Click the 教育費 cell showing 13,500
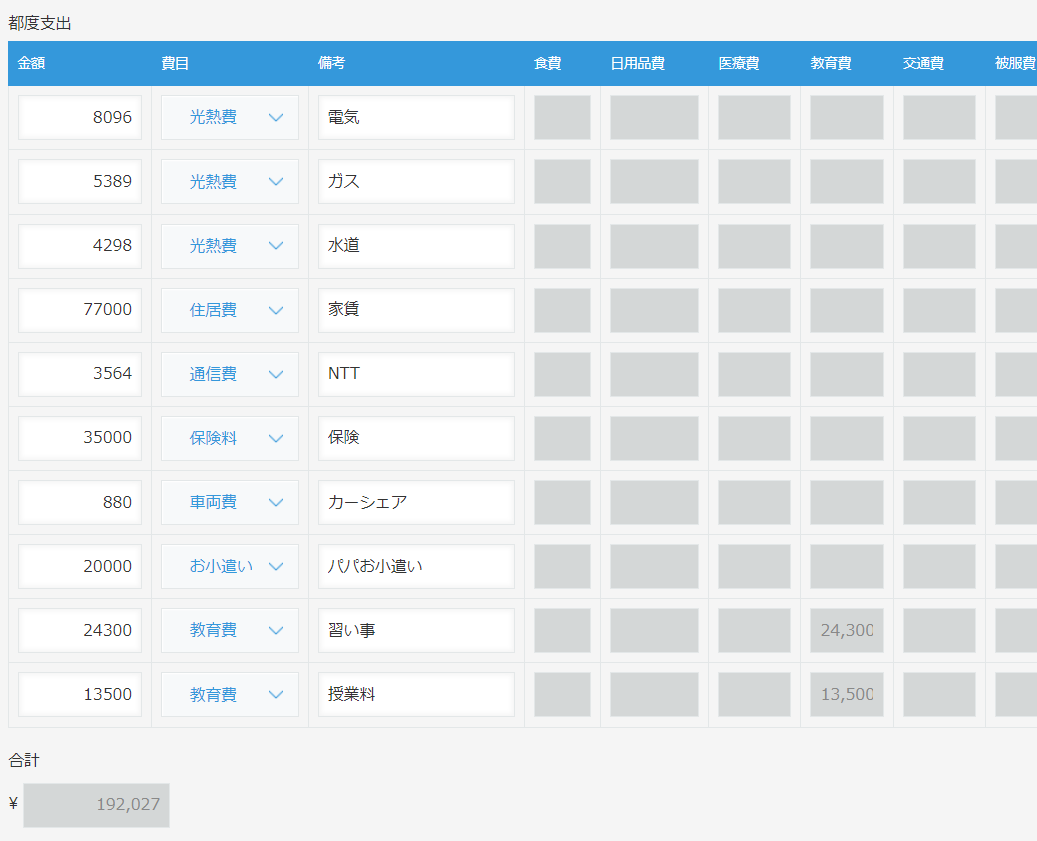This screenshot has width=1037, height=841. pyautogui.click(x=847, y=694)
